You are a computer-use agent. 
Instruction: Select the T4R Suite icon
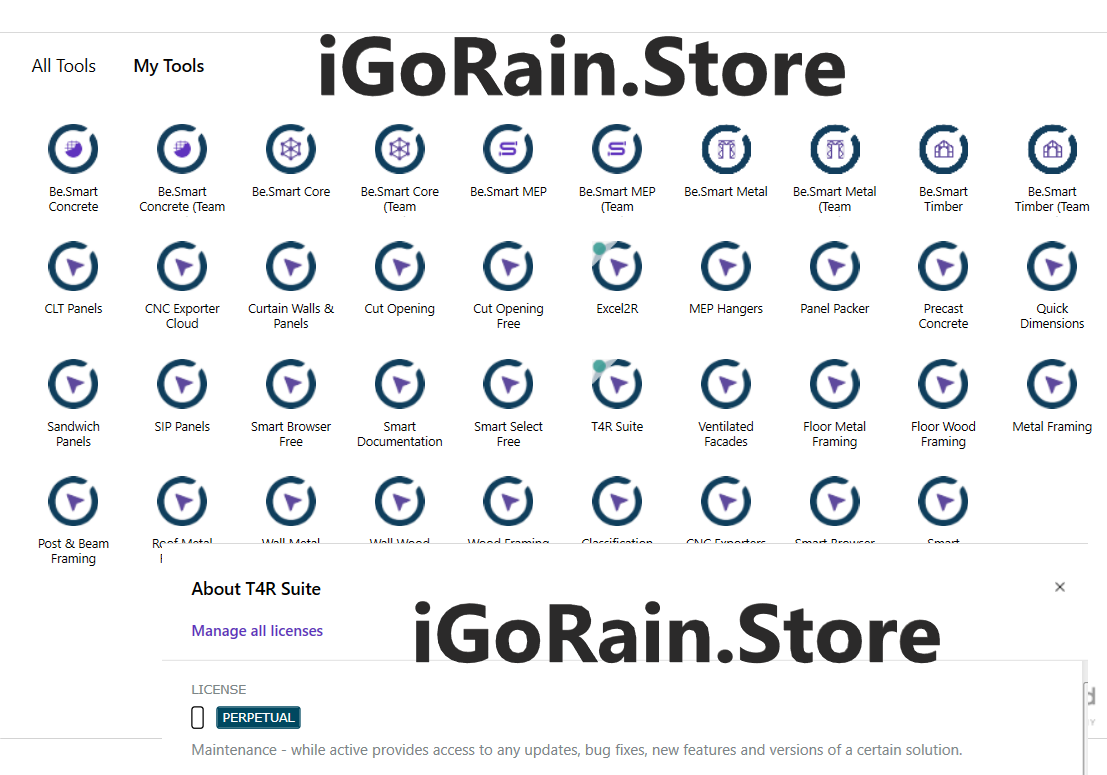[x=617, y=385]
